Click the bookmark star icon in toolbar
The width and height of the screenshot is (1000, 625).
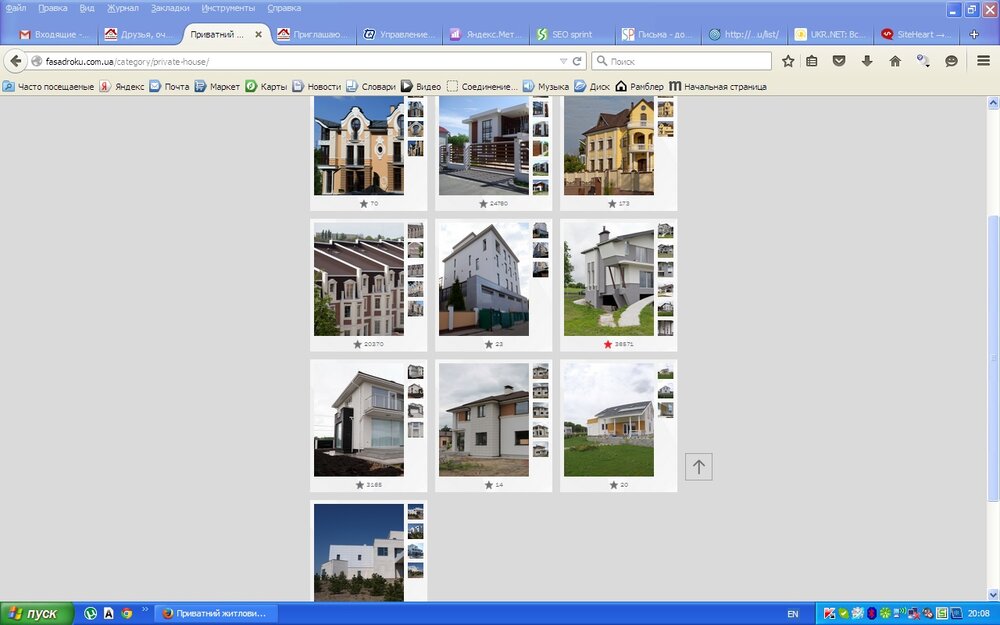tap(788, 61)
